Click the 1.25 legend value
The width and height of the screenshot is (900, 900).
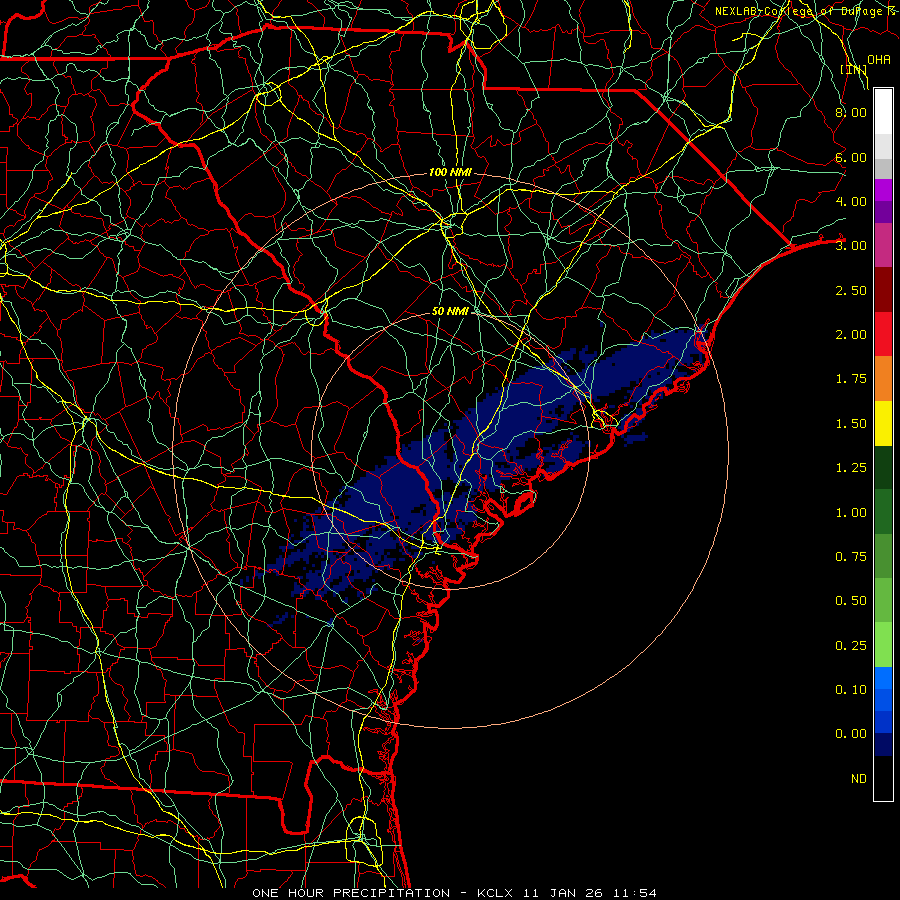(851, 468)
